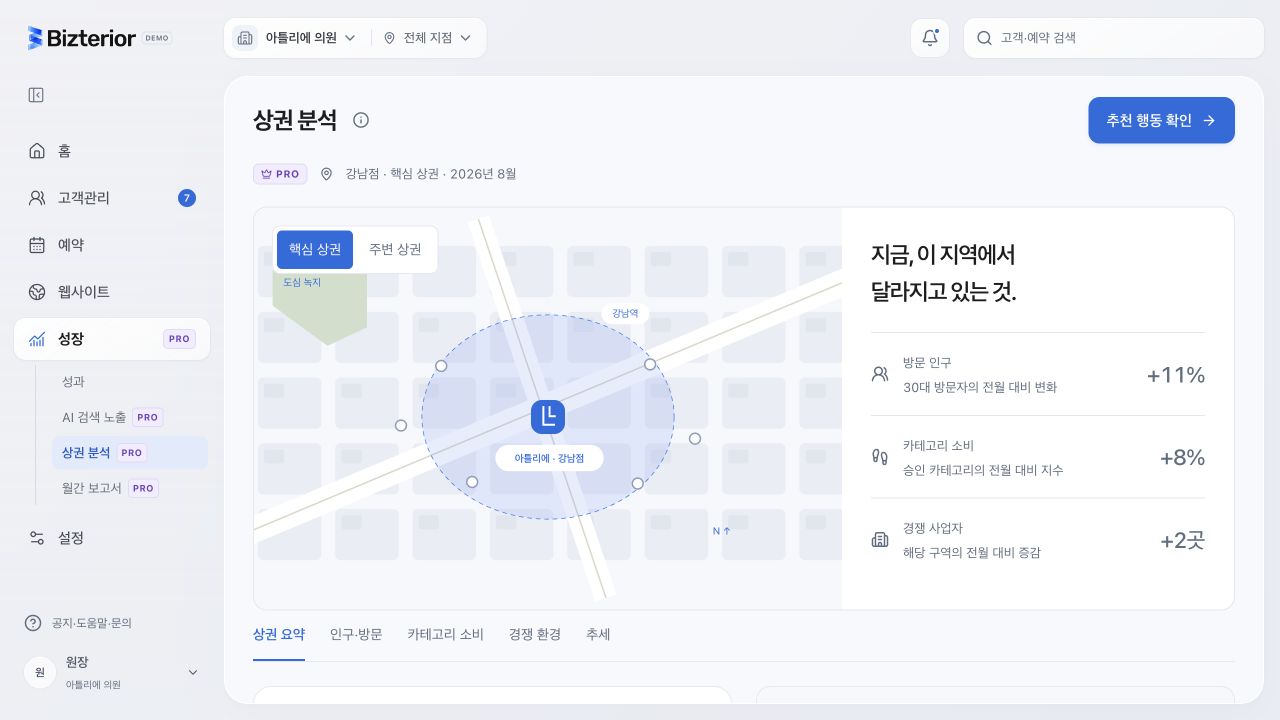
Task: Click the 고객관리 people icon
Action: 37,198
